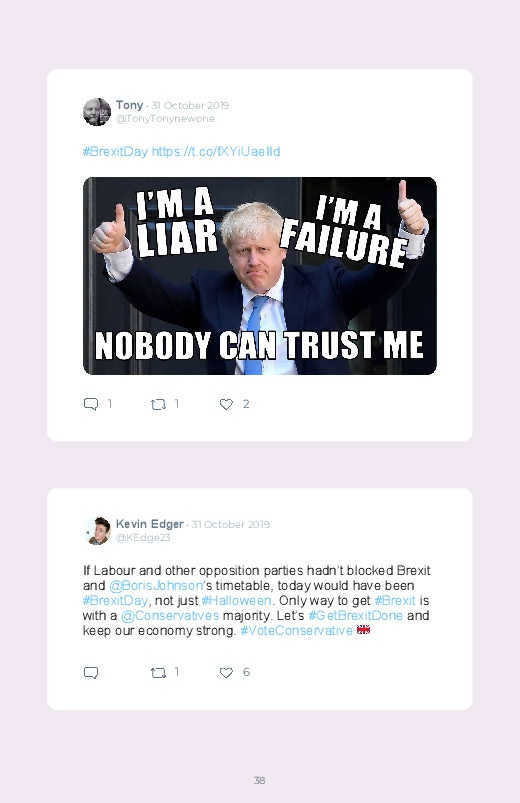Click the #Brexit hashtag in Kevin's tweet
This screenshot has height=803, width=520.
pyautogui.click(x=395, y=600)
